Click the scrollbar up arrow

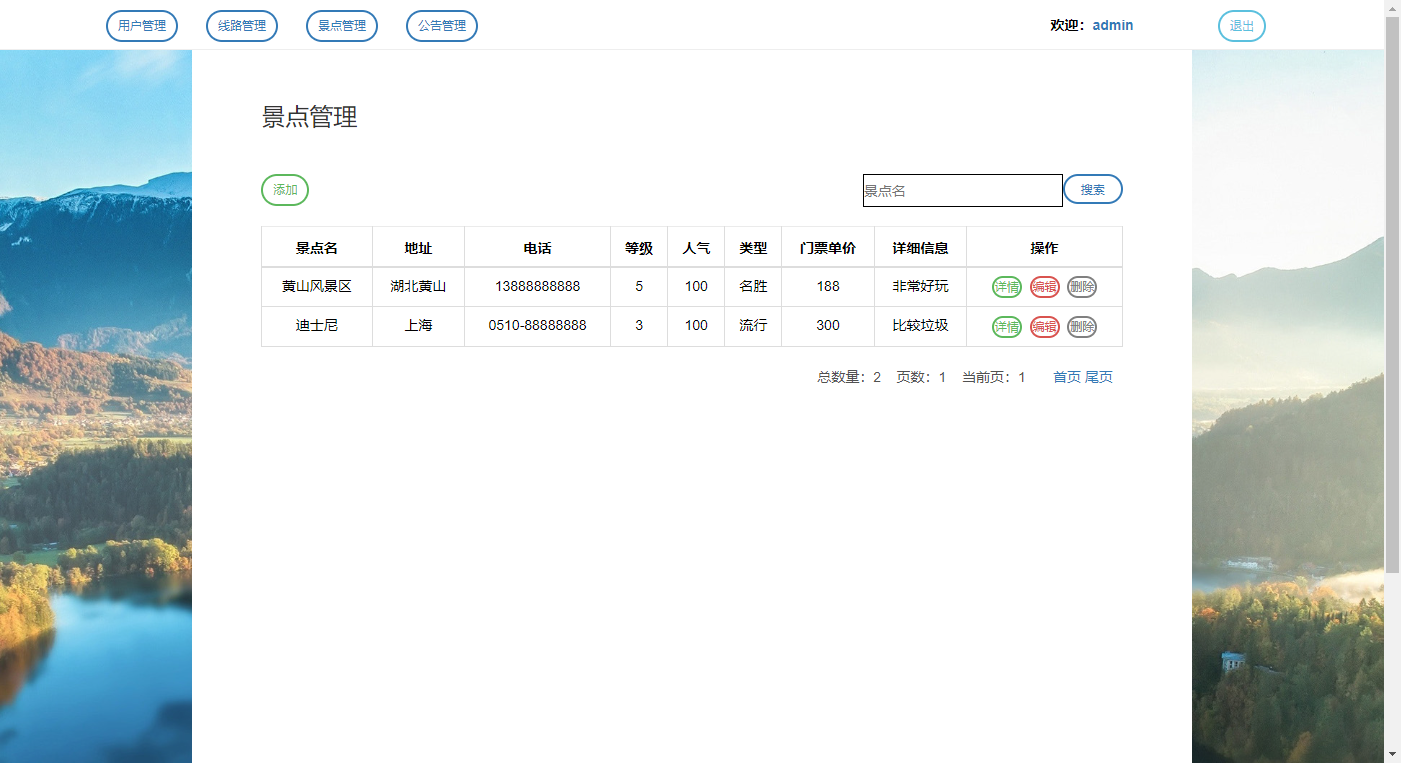(x=1392, y=8)
